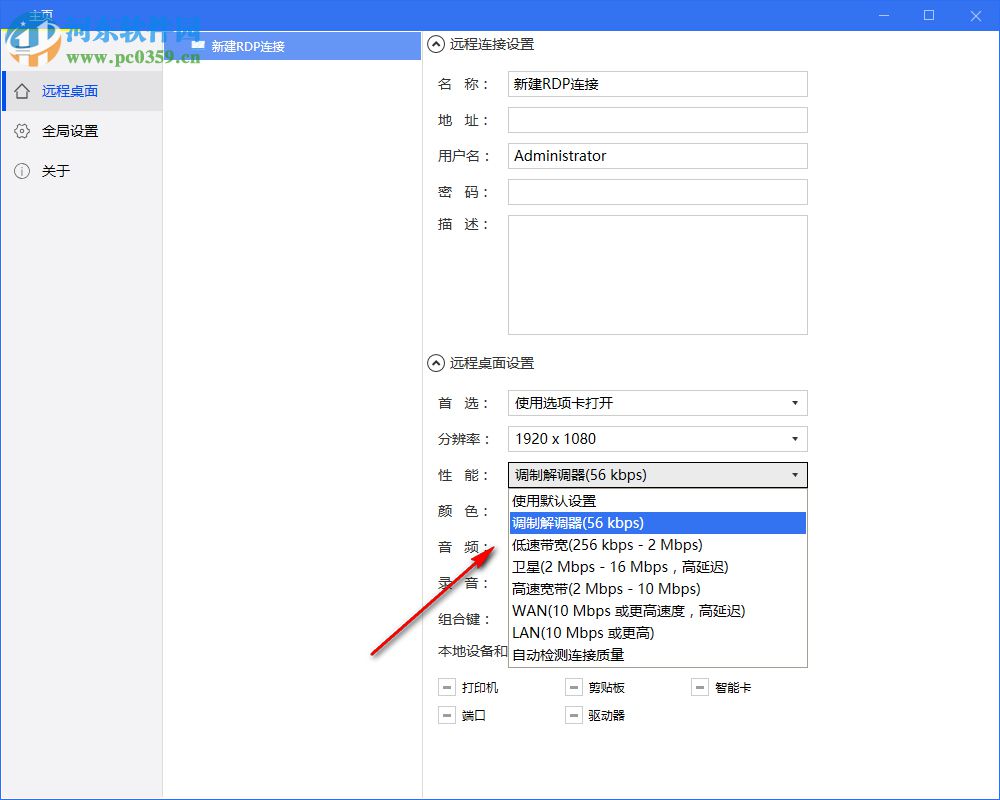Click the RDP icon on the 新建RDP连接 tab
This screenshot has width=1000, height=800.
click(x=198, y=45)
